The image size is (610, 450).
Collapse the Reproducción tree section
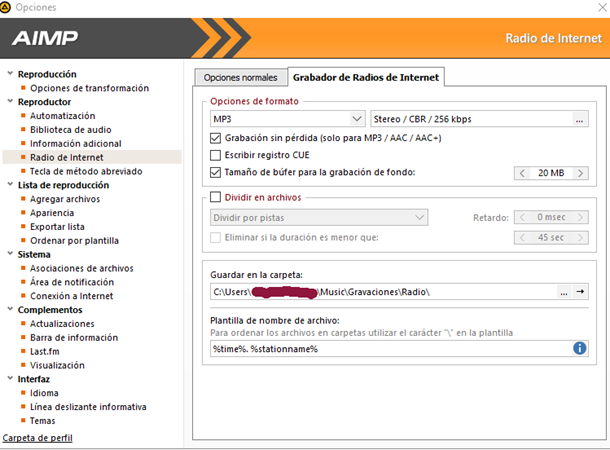pos(11,74)
